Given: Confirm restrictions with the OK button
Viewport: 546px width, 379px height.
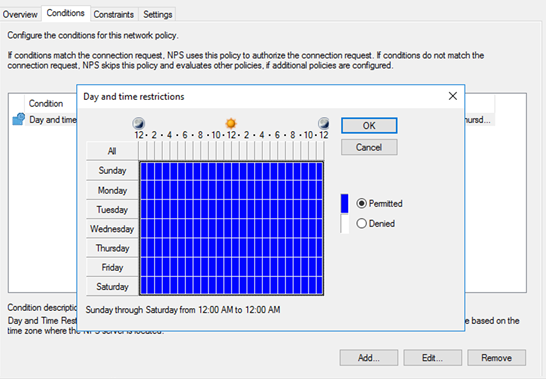Looking at the screenshot, I should pyautogui.click(x=369, y=125).
